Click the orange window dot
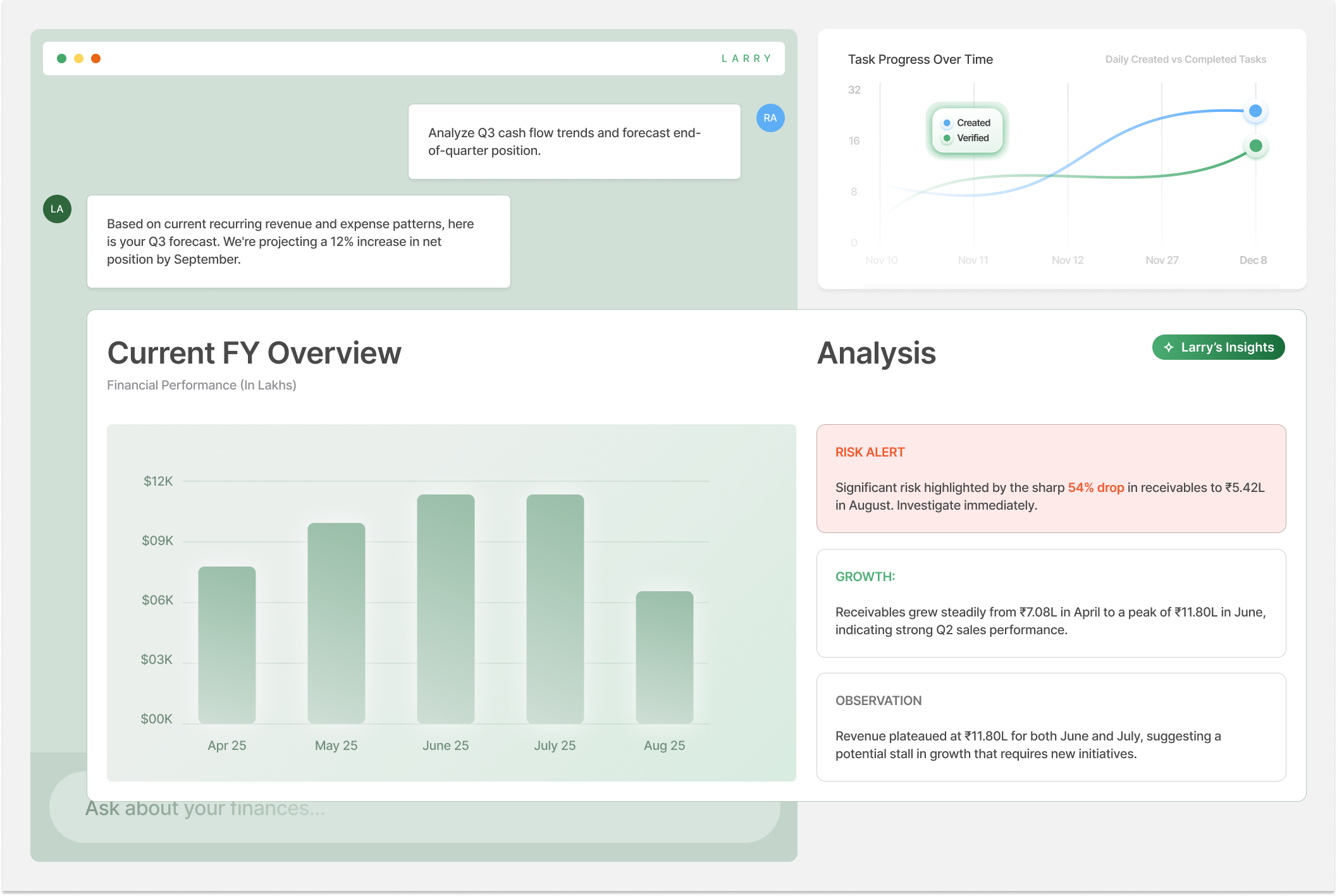The image size is (1337, 896). coord(96,59)
